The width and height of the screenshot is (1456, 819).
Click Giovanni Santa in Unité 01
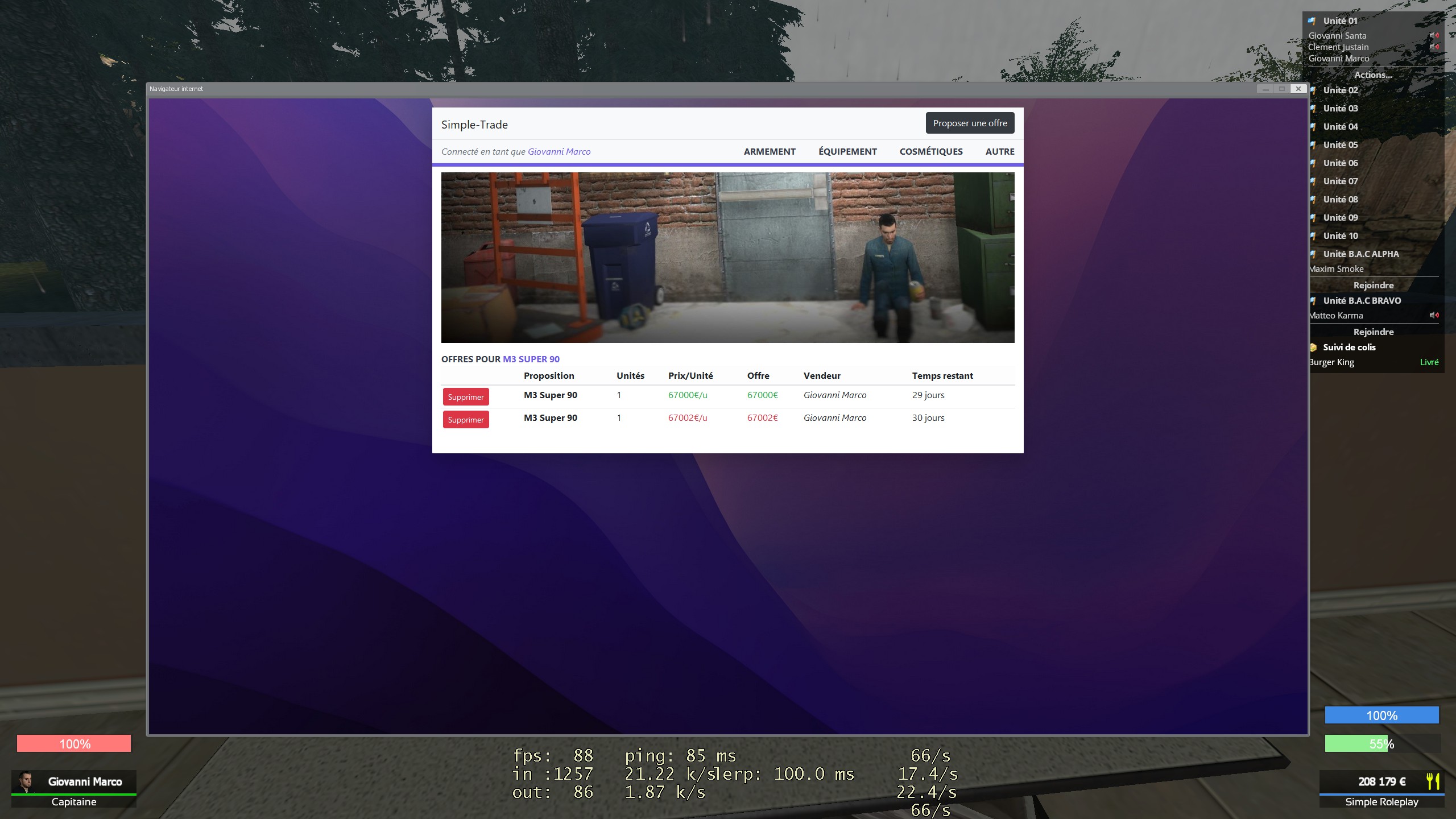(x=1337, y=35)
